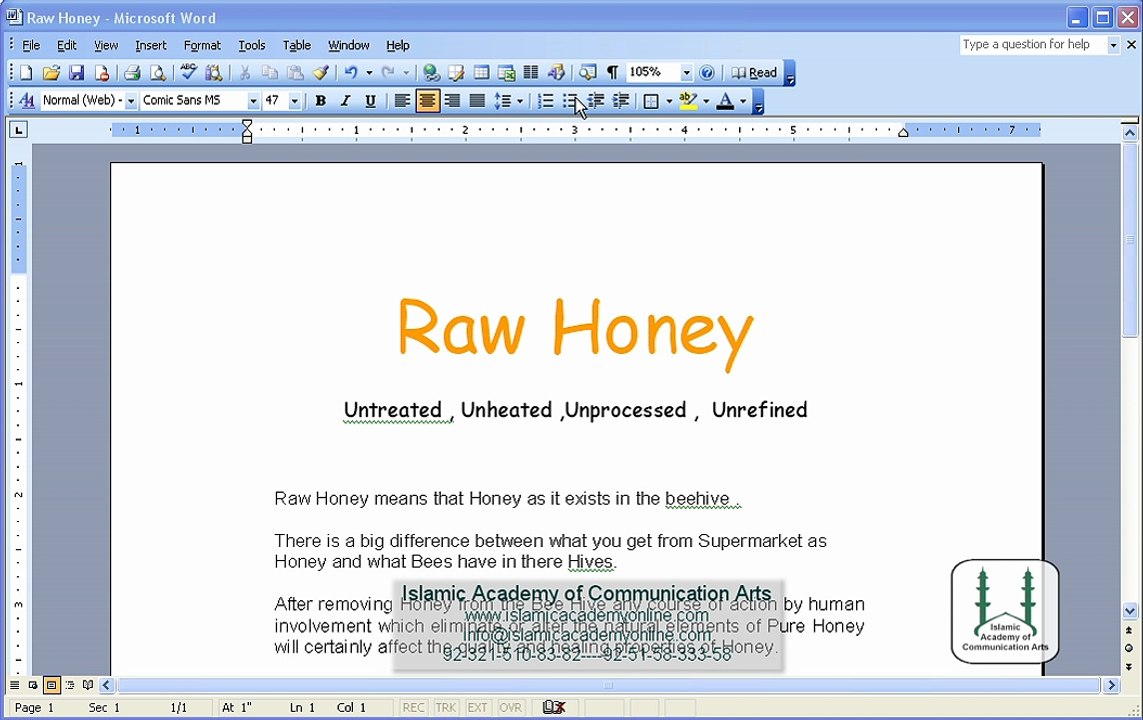Toggle Underline formatting
1143x720 pixels.
click(x=370, y=101)
